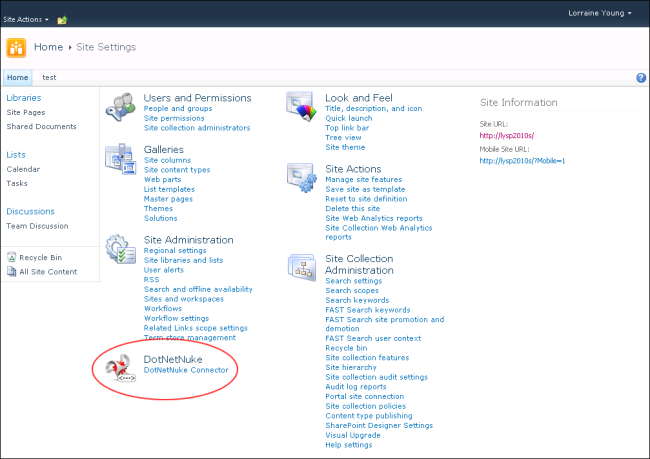Click the navigate up folder icon
The image size is (650, 459).
click(x=62, y=20)
